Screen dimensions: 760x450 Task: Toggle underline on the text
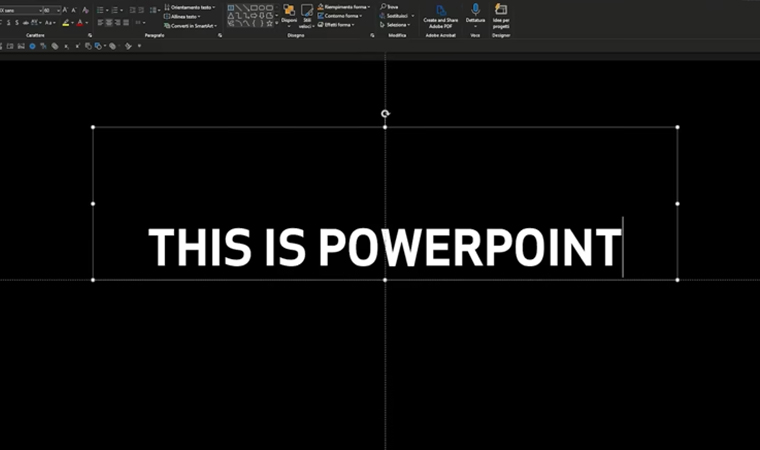click(x=8, y=23)
